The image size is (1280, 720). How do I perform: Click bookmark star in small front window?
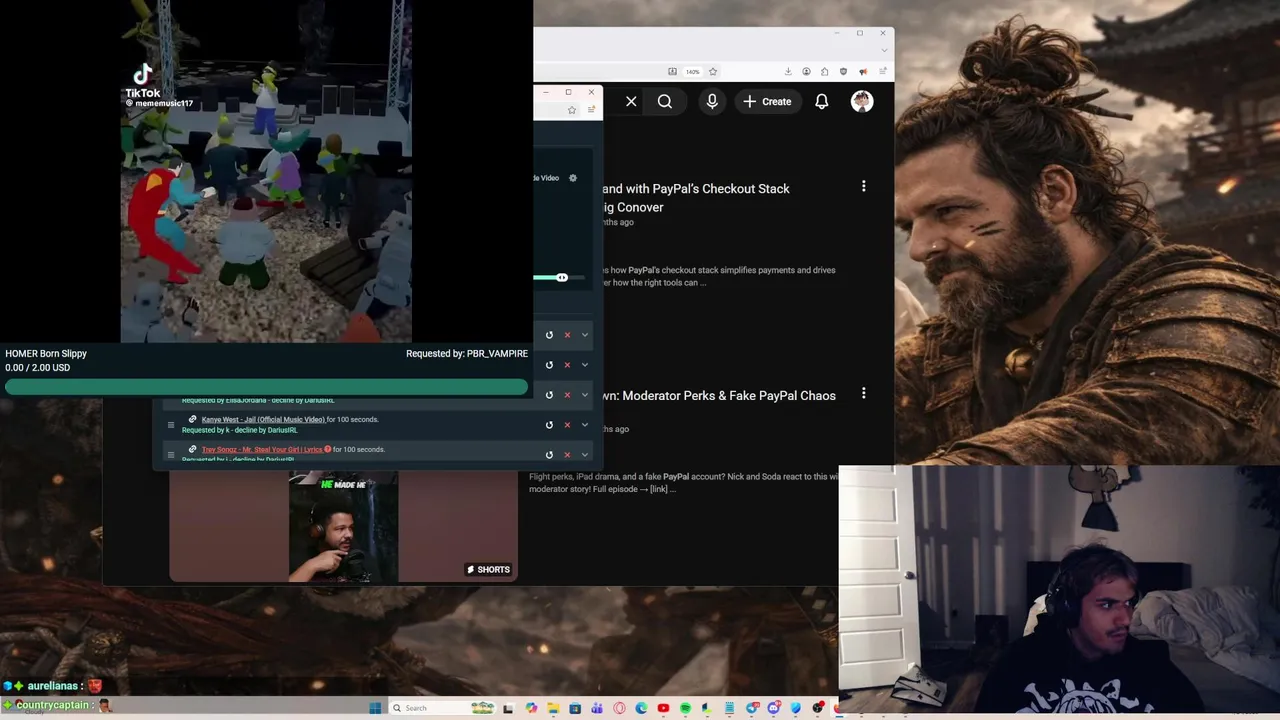(572, 110)
